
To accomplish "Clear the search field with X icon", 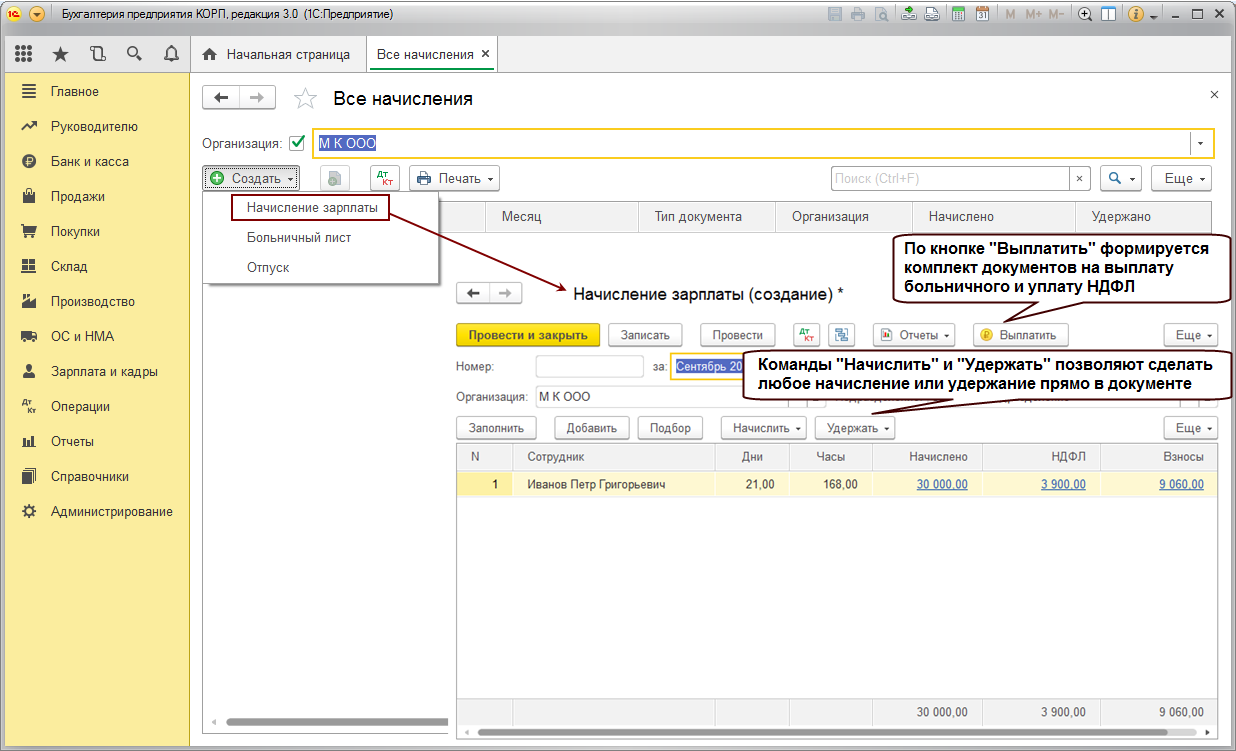I will click(1080, 178).
